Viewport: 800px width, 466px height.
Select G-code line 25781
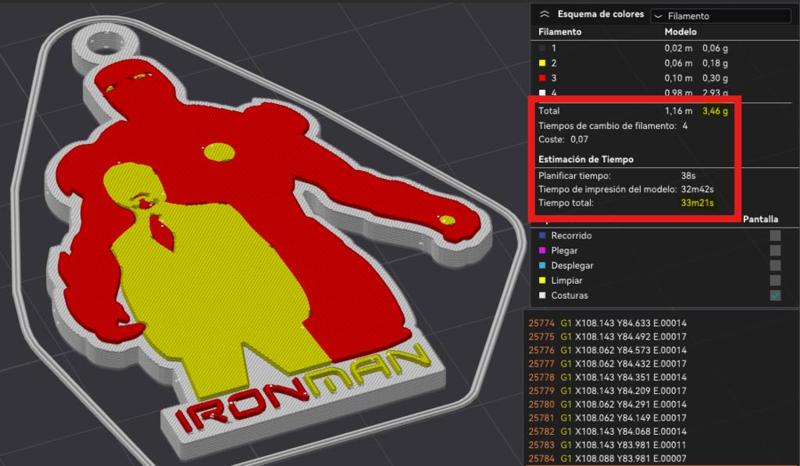click(607, 418)
